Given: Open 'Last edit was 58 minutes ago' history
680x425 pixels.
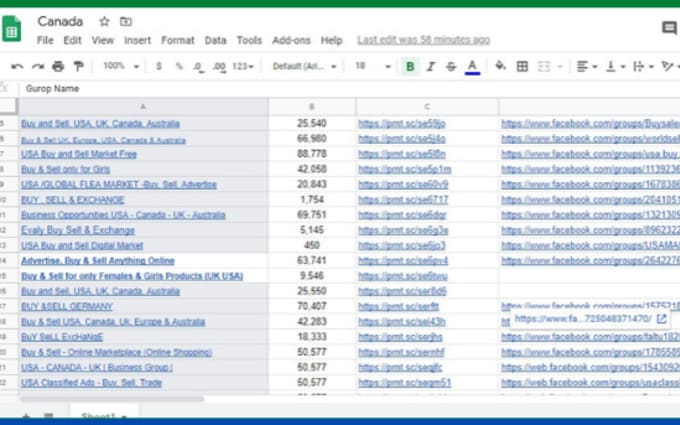Looking at the screenshot, I should pyautogui.click(x=424, y=40).
